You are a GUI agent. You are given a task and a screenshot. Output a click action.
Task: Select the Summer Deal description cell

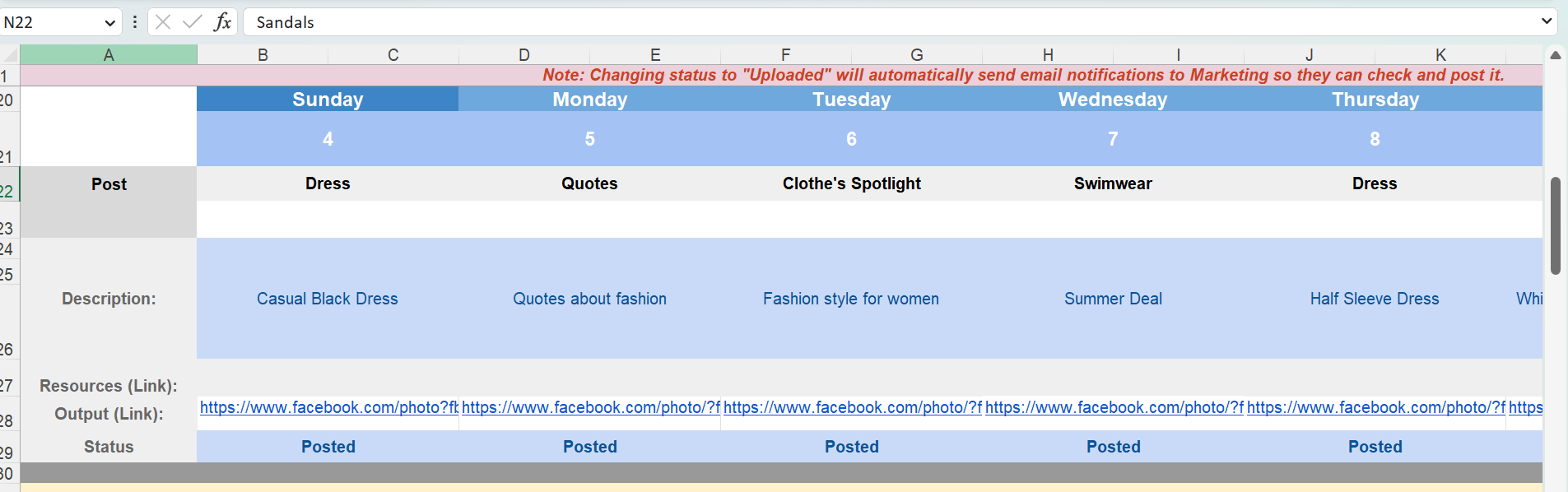pos(1113,299)
